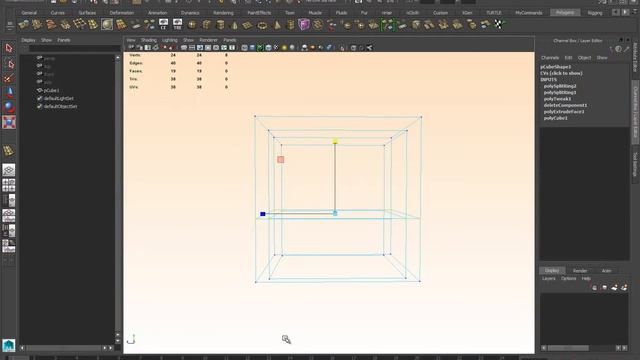640x360 pixels.
Task: Click polyCube1 input node
Action: (x=555, y=118)
